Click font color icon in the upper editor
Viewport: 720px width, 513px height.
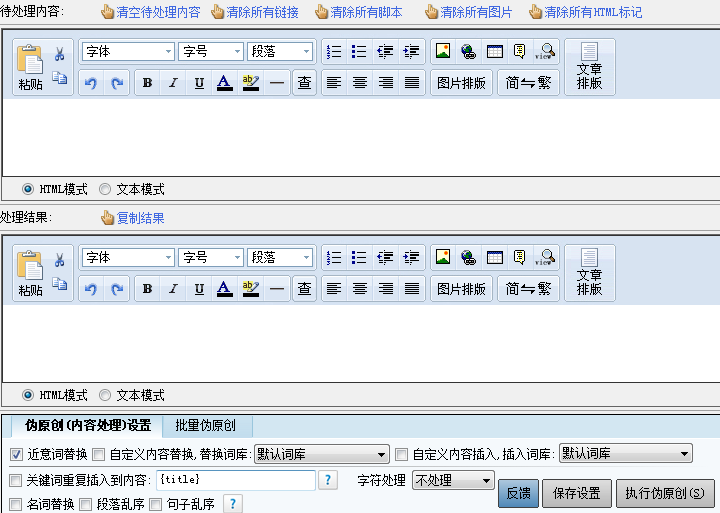coord(225,83)
